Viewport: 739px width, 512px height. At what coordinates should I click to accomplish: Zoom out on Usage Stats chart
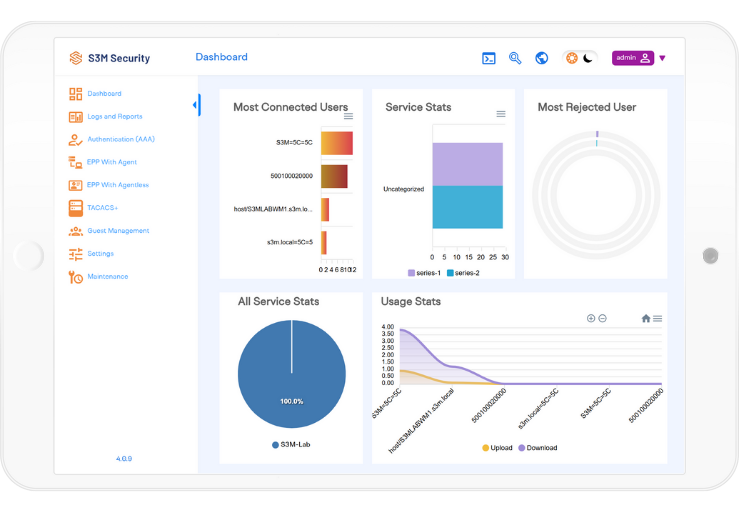tap(602, 318)
